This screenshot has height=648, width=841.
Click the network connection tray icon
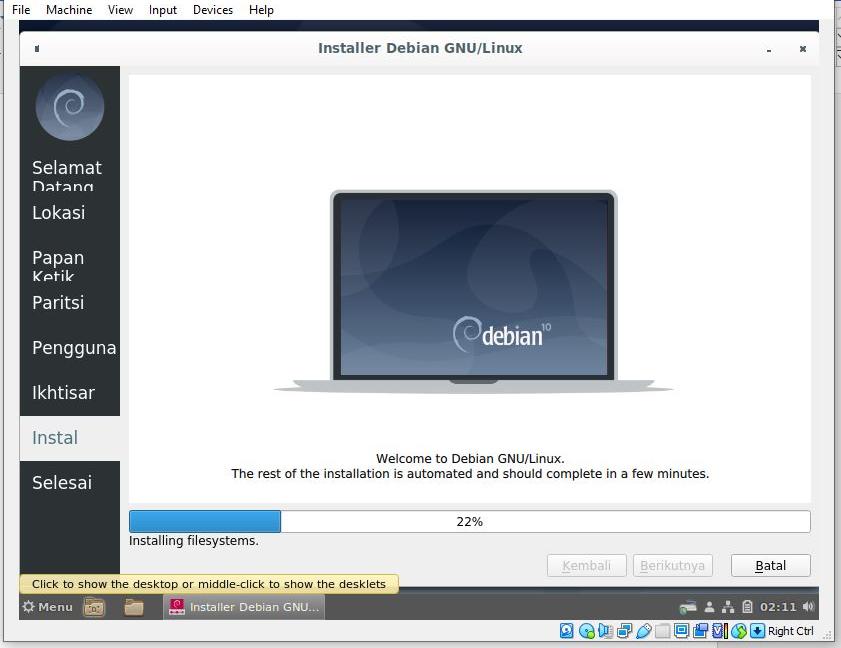(728, 607)
